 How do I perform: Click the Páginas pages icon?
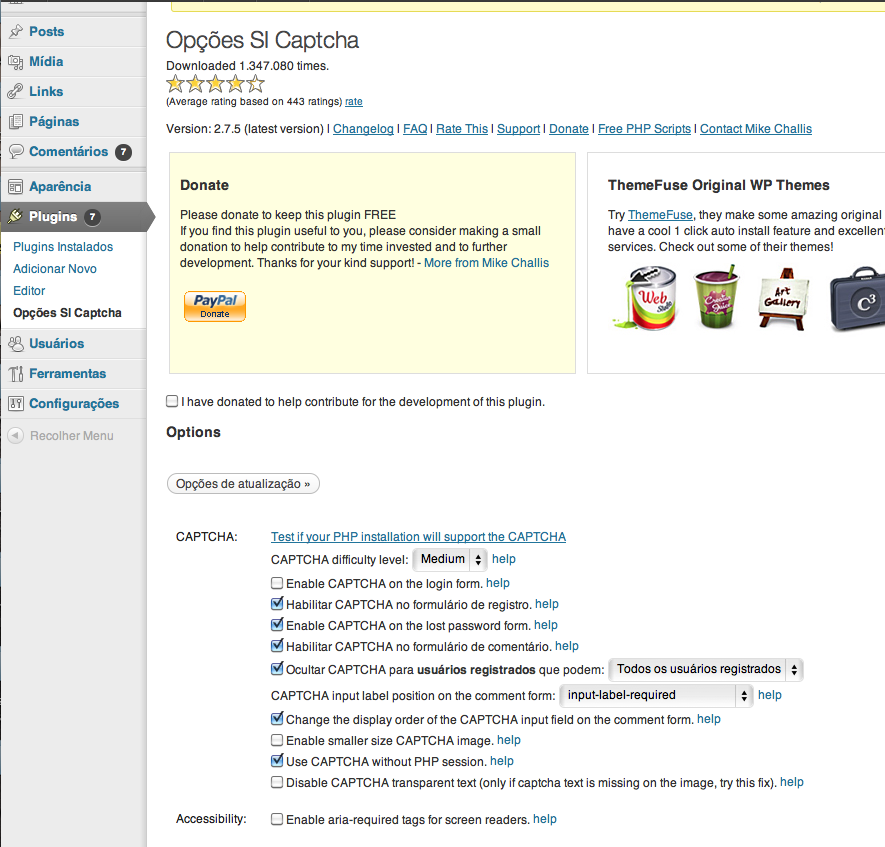16,121
